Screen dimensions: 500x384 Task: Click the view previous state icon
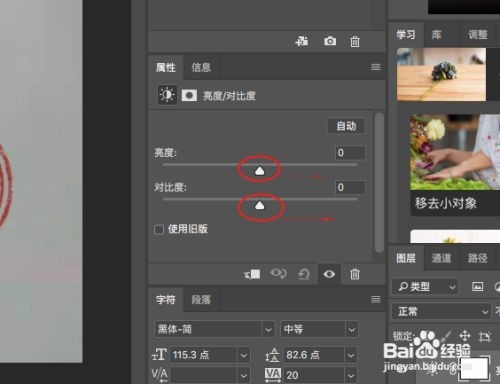click(x=278, y=274)
